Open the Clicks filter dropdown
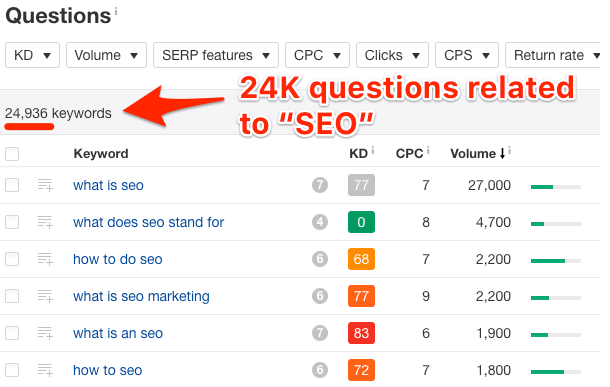Viewport: 610px width, 387px height. [392, 55]
